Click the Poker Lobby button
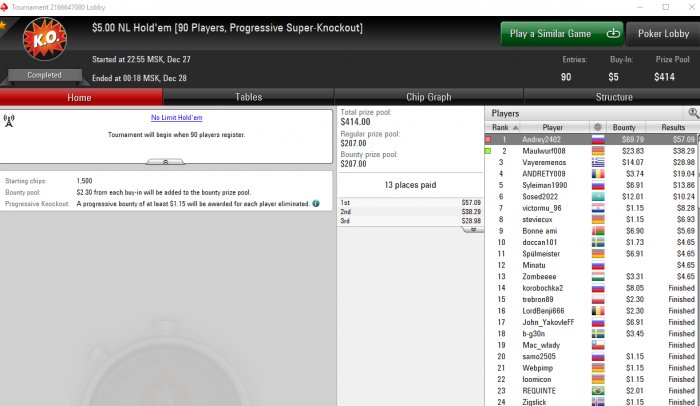This screenshot has width=700, height=406. [x=663, y=33]
